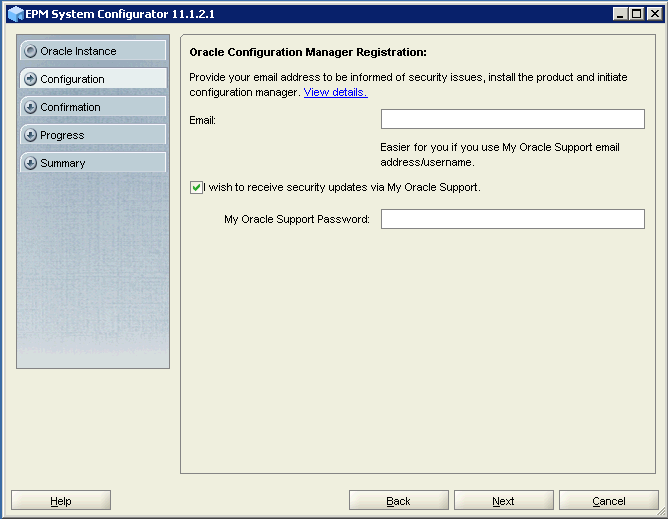Click the 'Easier for you if you use' hint text
Screen dimensions: 668x519
(x=500, y=155)
